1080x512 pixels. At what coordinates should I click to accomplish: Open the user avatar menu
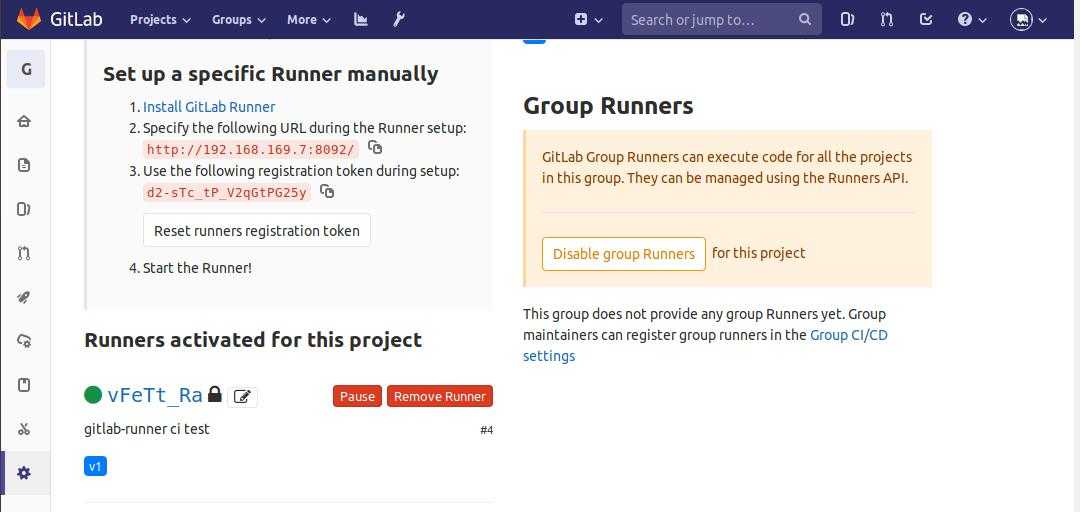point(1028,19)
